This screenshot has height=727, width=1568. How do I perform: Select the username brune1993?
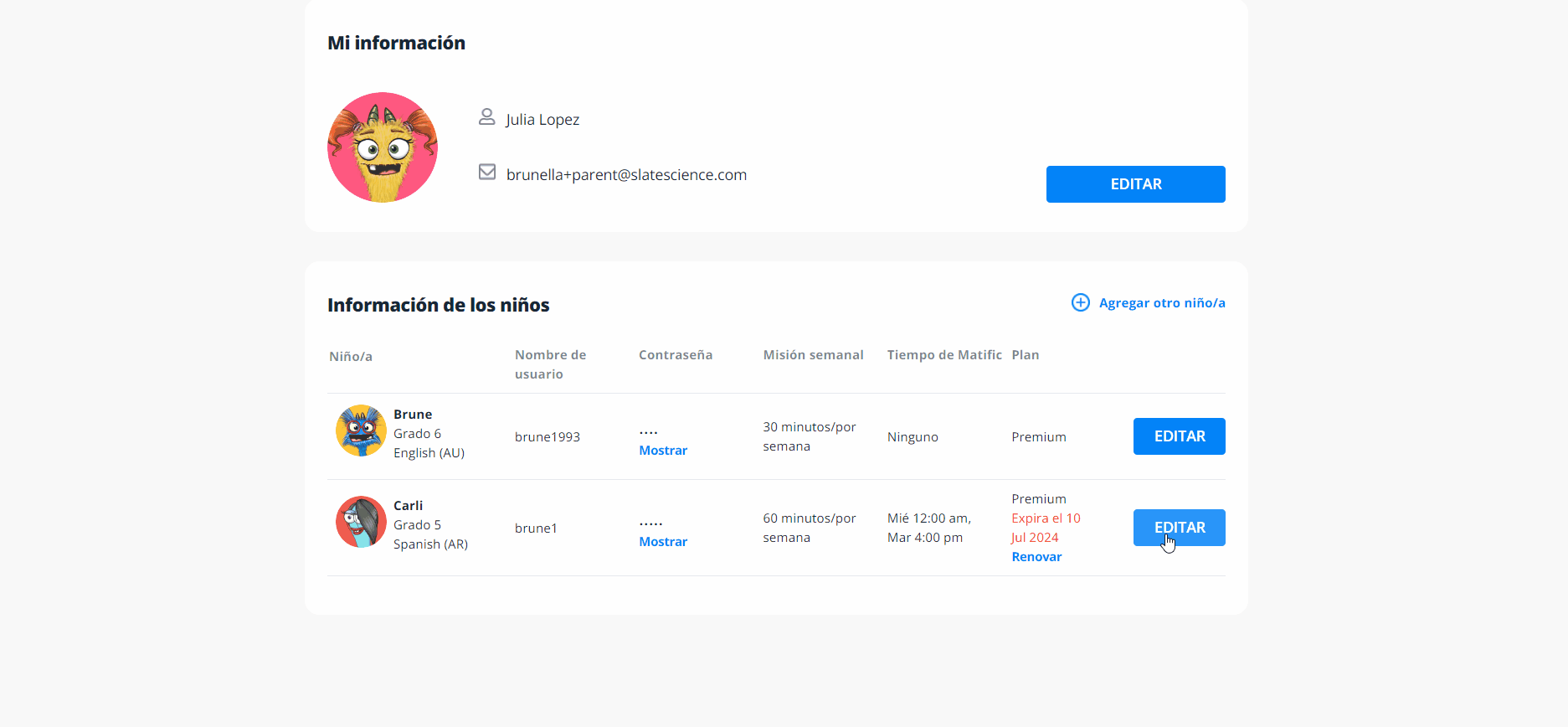point(547,437)
